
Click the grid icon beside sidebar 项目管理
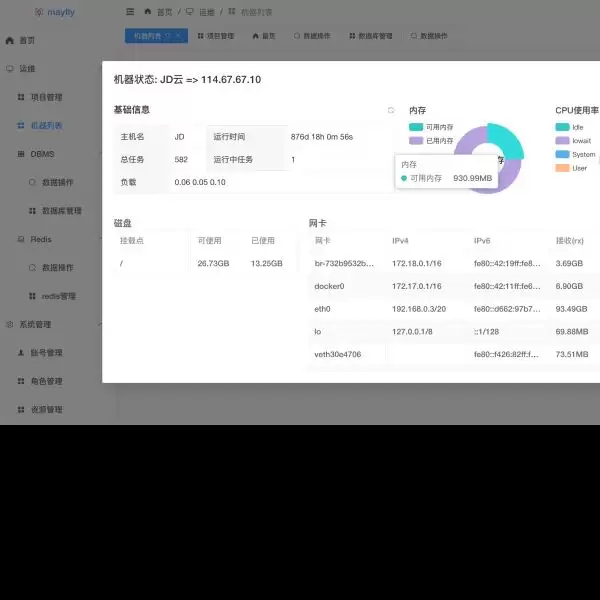pos(21,97)
